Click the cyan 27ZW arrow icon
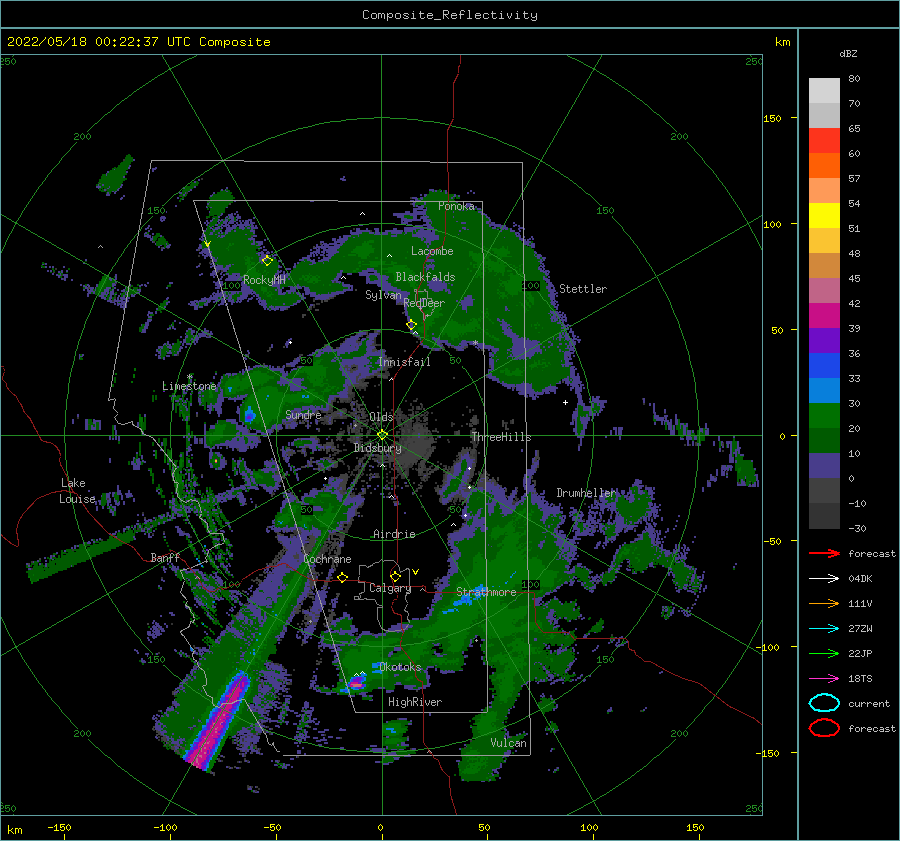This screenshot has width=900, height=841. coord(824,629)
